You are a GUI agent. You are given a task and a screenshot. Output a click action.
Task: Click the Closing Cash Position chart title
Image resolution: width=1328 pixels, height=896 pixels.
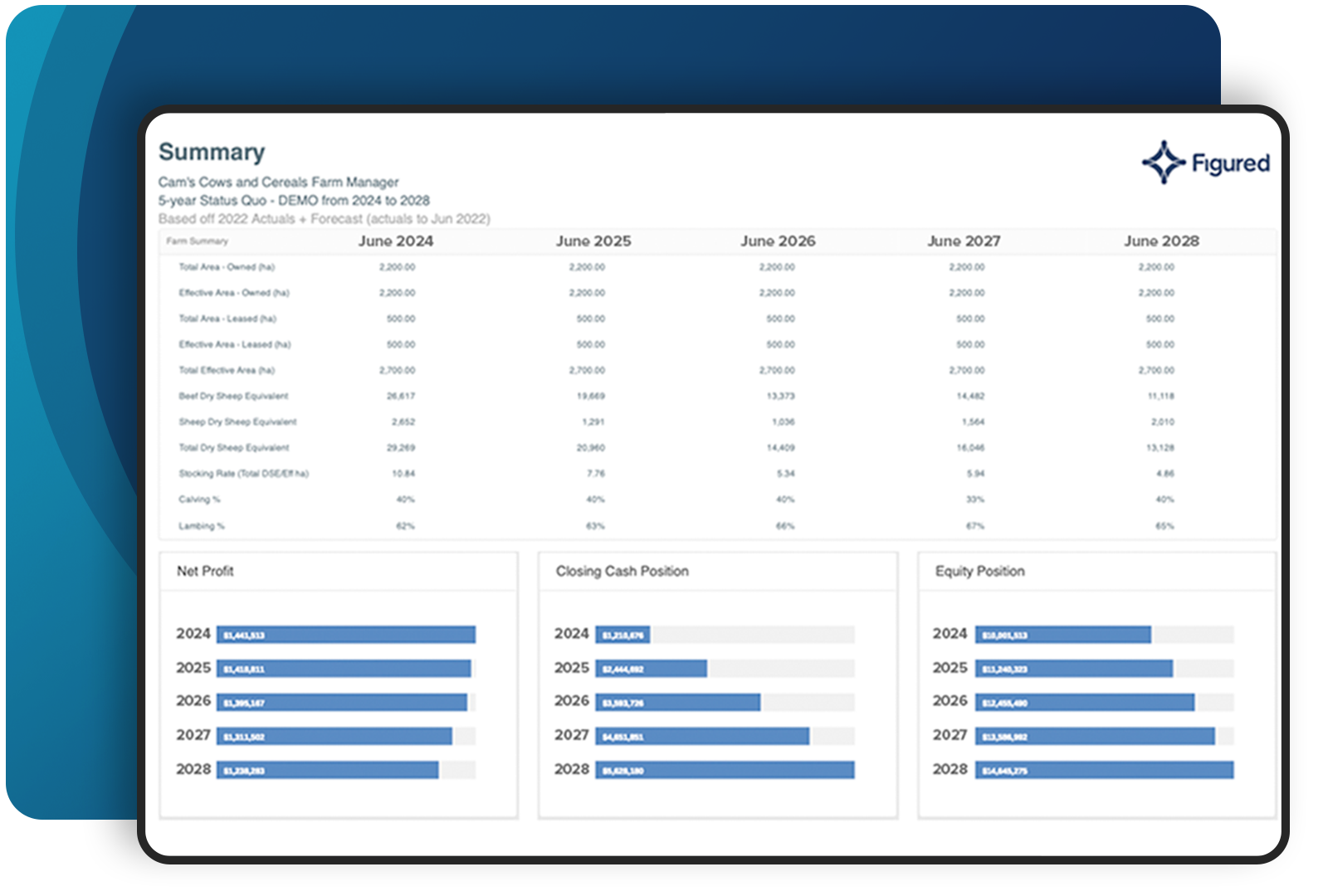(x=622, y=571)
